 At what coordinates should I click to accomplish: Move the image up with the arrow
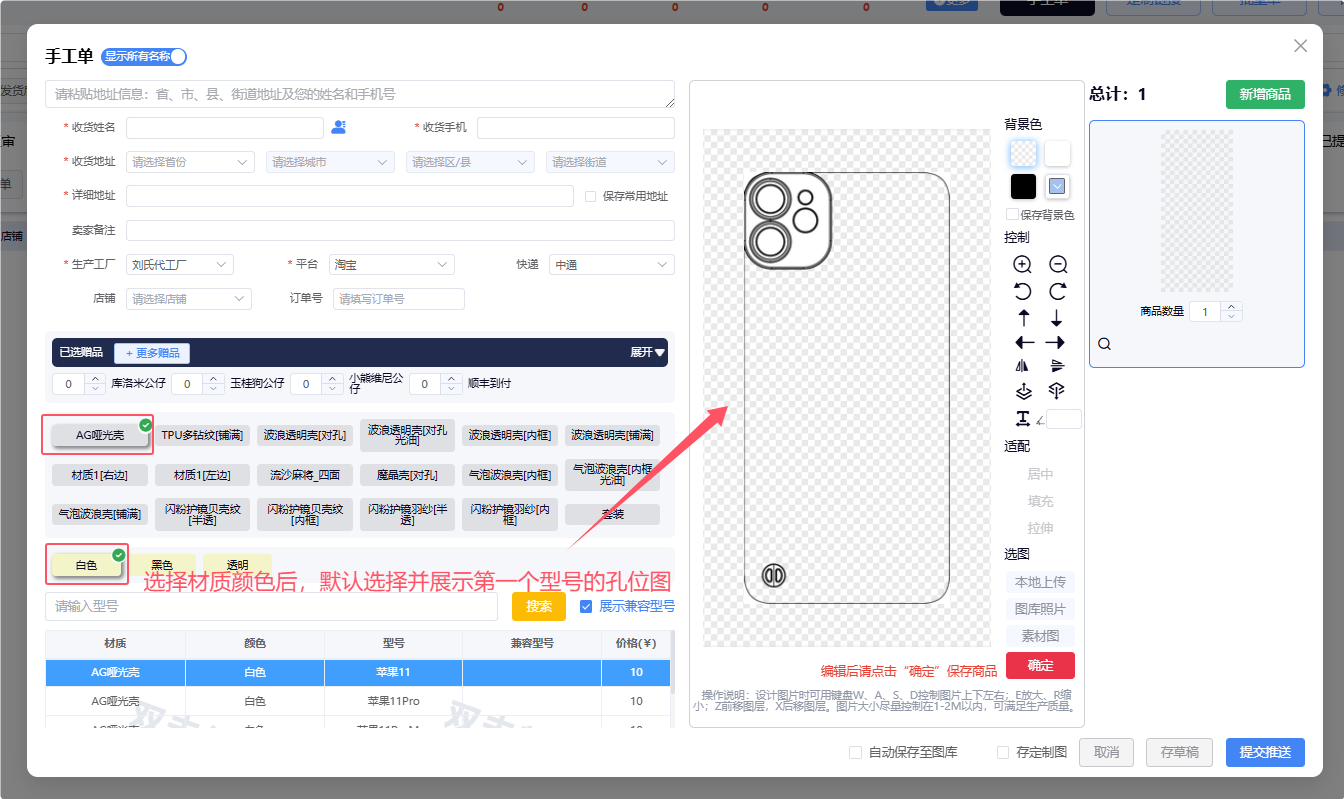[x=1023, y=318]
